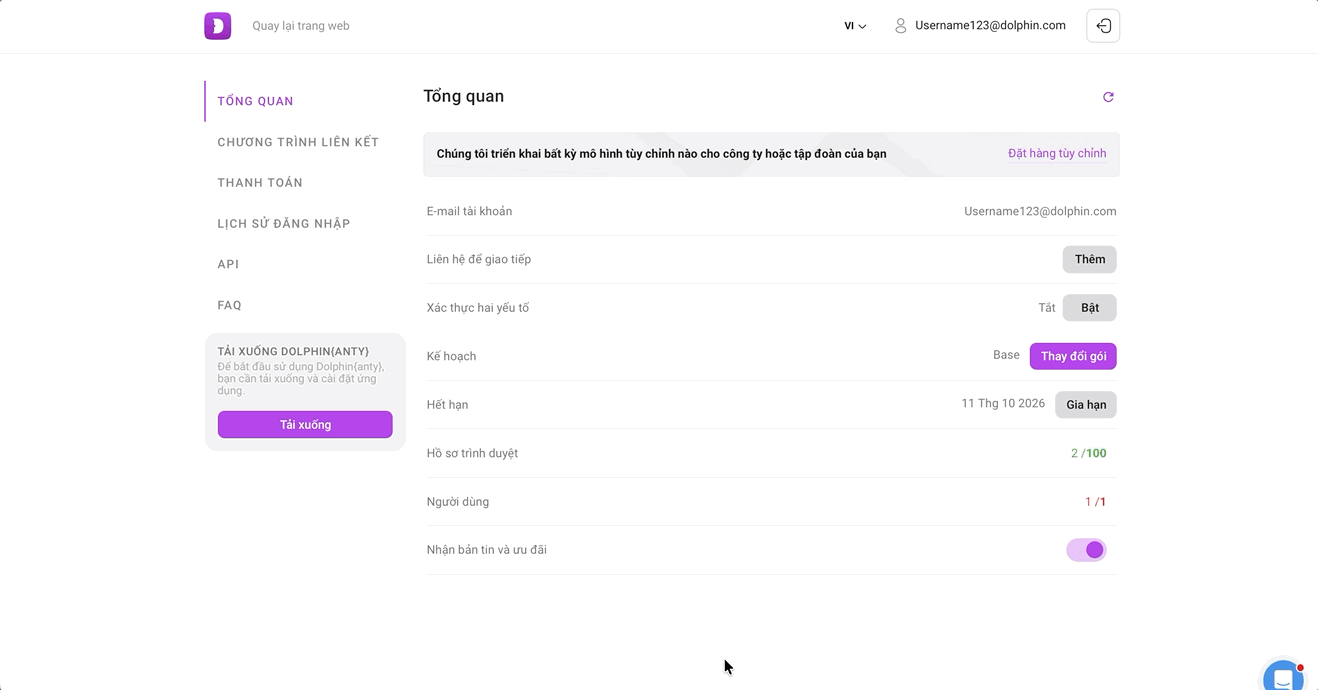Click users count 1 /1
Screen dimensions: 1318x690
[x=1096, y=502]
